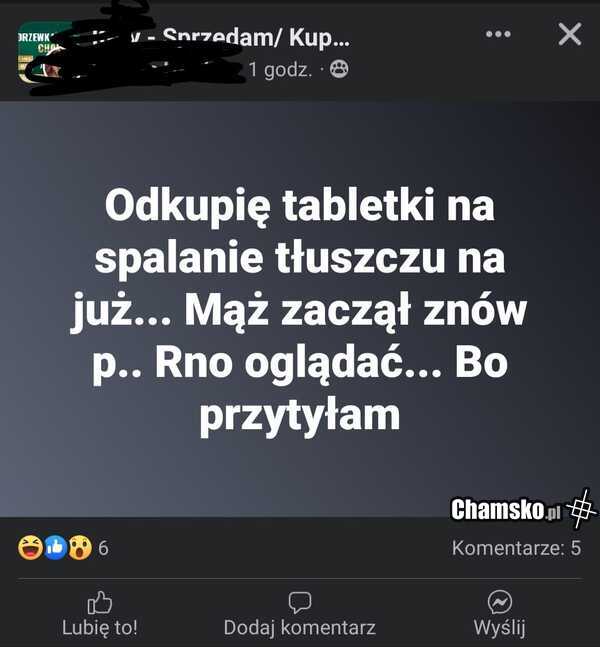Click the wow reaction emoji

[80, 548]
